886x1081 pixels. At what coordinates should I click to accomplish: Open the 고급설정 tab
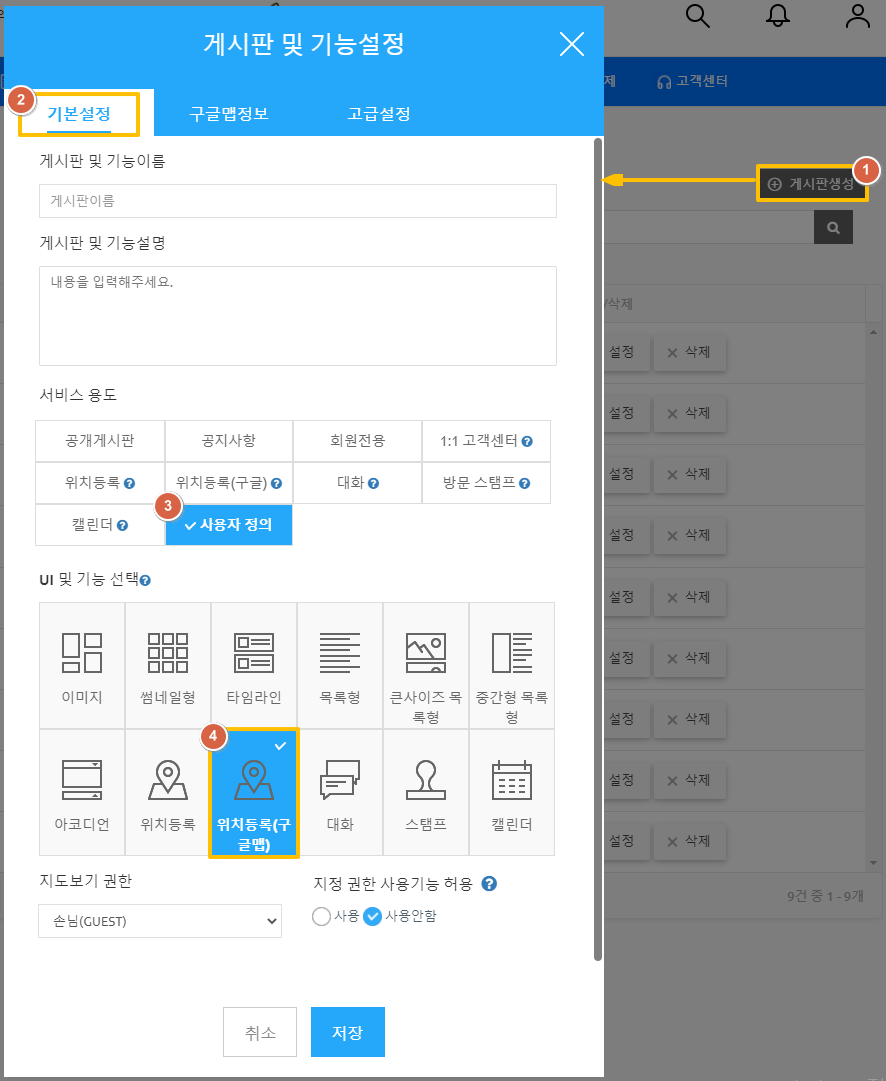tap(378, 113)
